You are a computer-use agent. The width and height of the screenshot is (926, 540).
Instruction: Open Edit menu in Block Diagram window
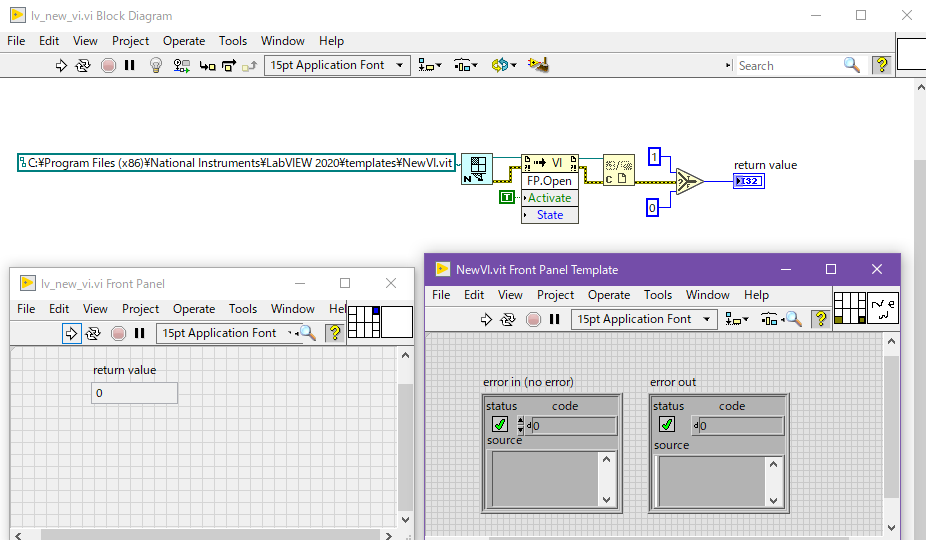tap(49, 41)
